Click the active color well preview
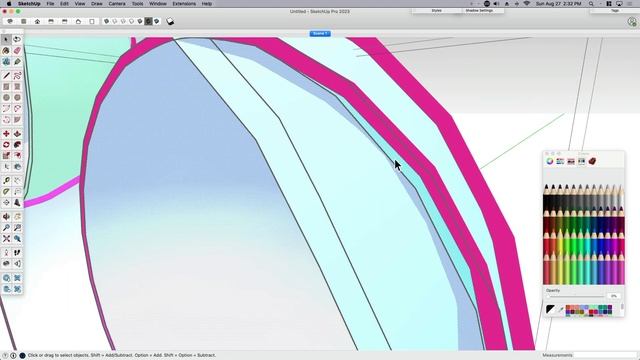This screenshot has width=640, height=360. pyautogui.click(x=550, y=310)
